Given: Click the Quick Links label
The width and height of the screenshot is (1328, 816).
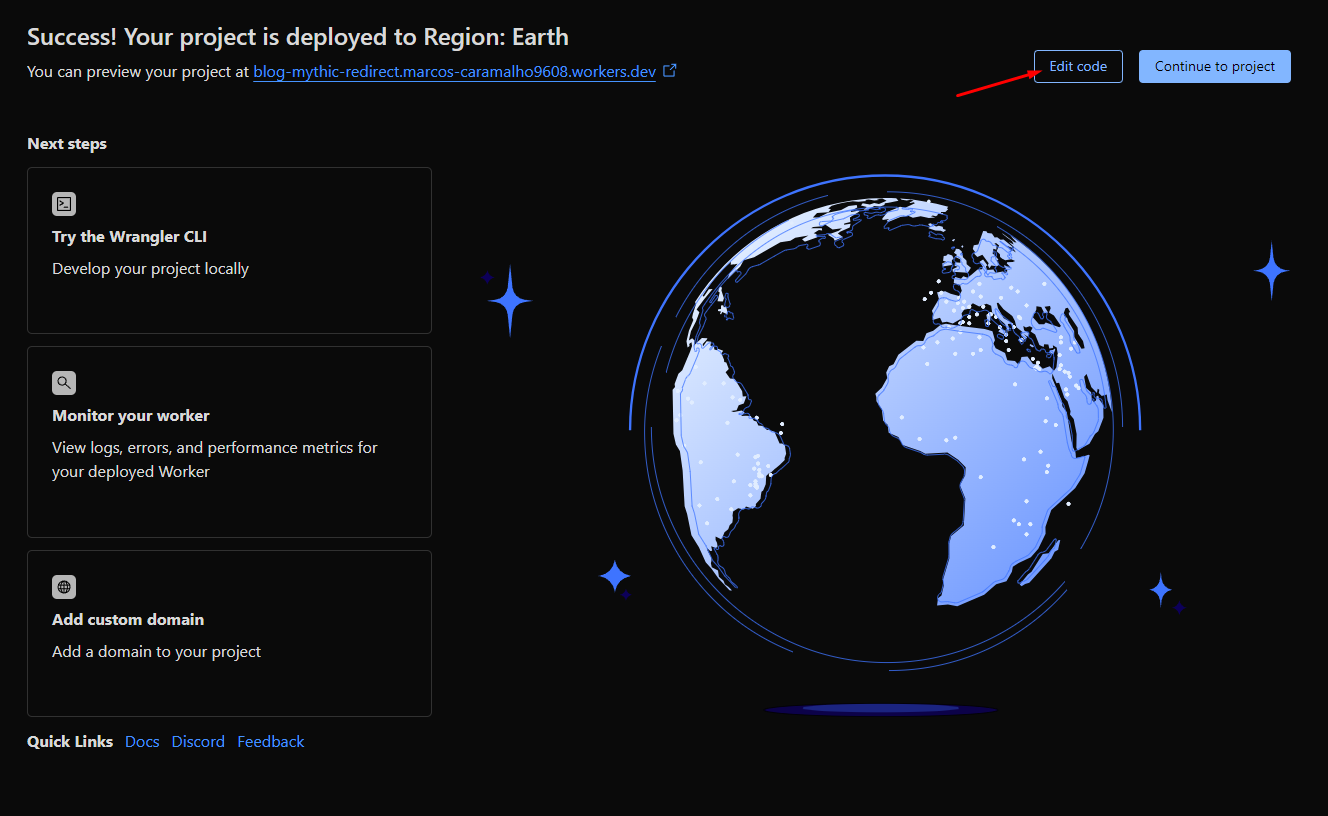Looking at the screenshot, I should coord(69,741).
